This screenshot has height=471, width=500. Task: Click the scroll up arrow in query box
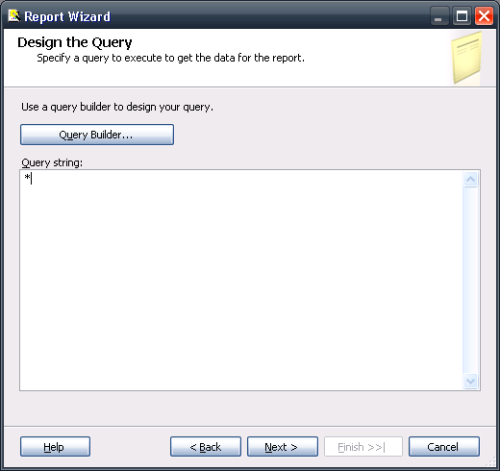[x=471, y=180]
